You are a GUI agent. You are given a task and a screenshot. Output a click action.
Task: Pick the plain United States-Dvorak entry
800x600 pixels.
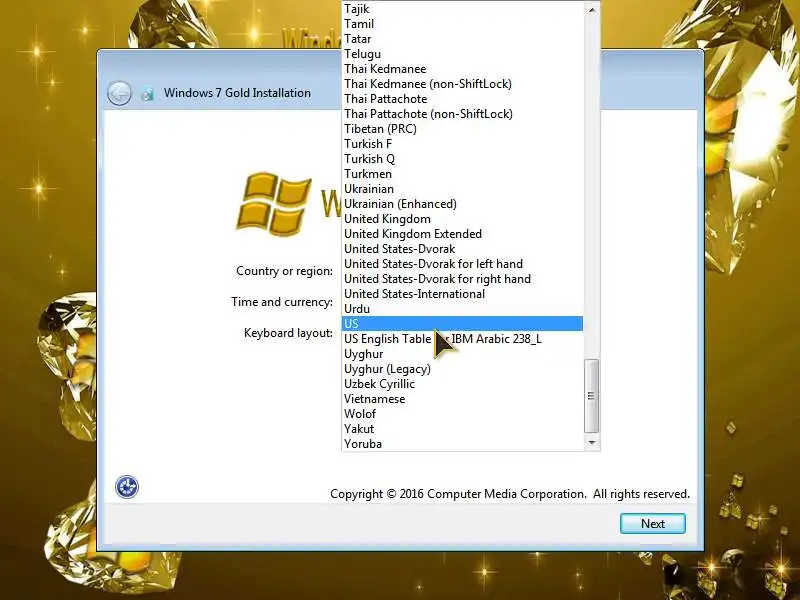(x=462, y=249)
